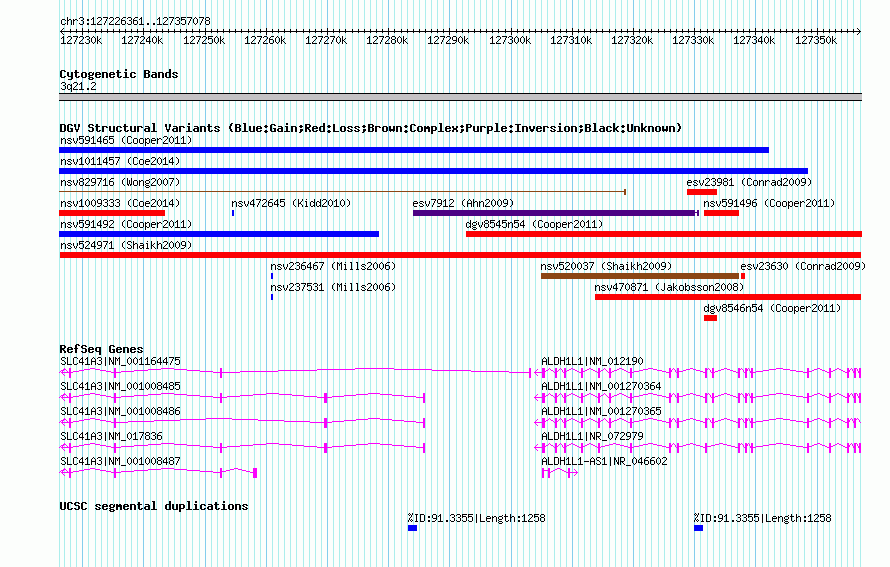The width and height of the screenshot is (890, 567).
Task: Click the nsv520037 (Shaikh2009) label
Action: pyautogui.click(x=606, y=266)
